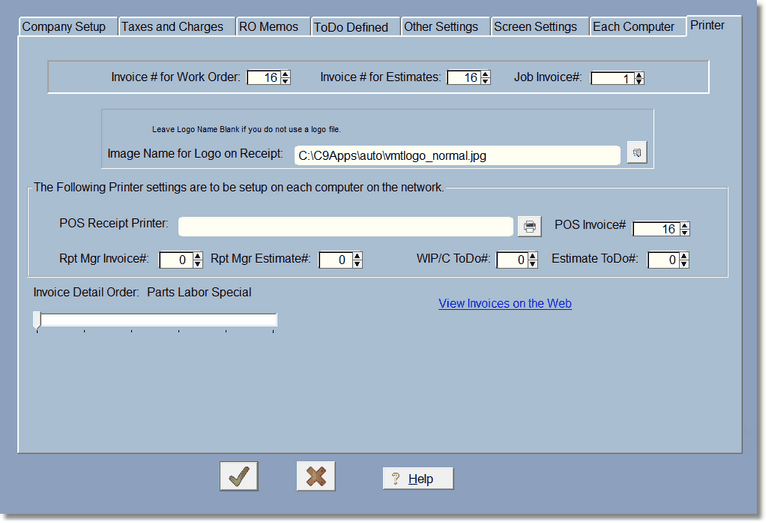766x523 pixels.
Task: Browse for logo image file icon
Action: 637,153
